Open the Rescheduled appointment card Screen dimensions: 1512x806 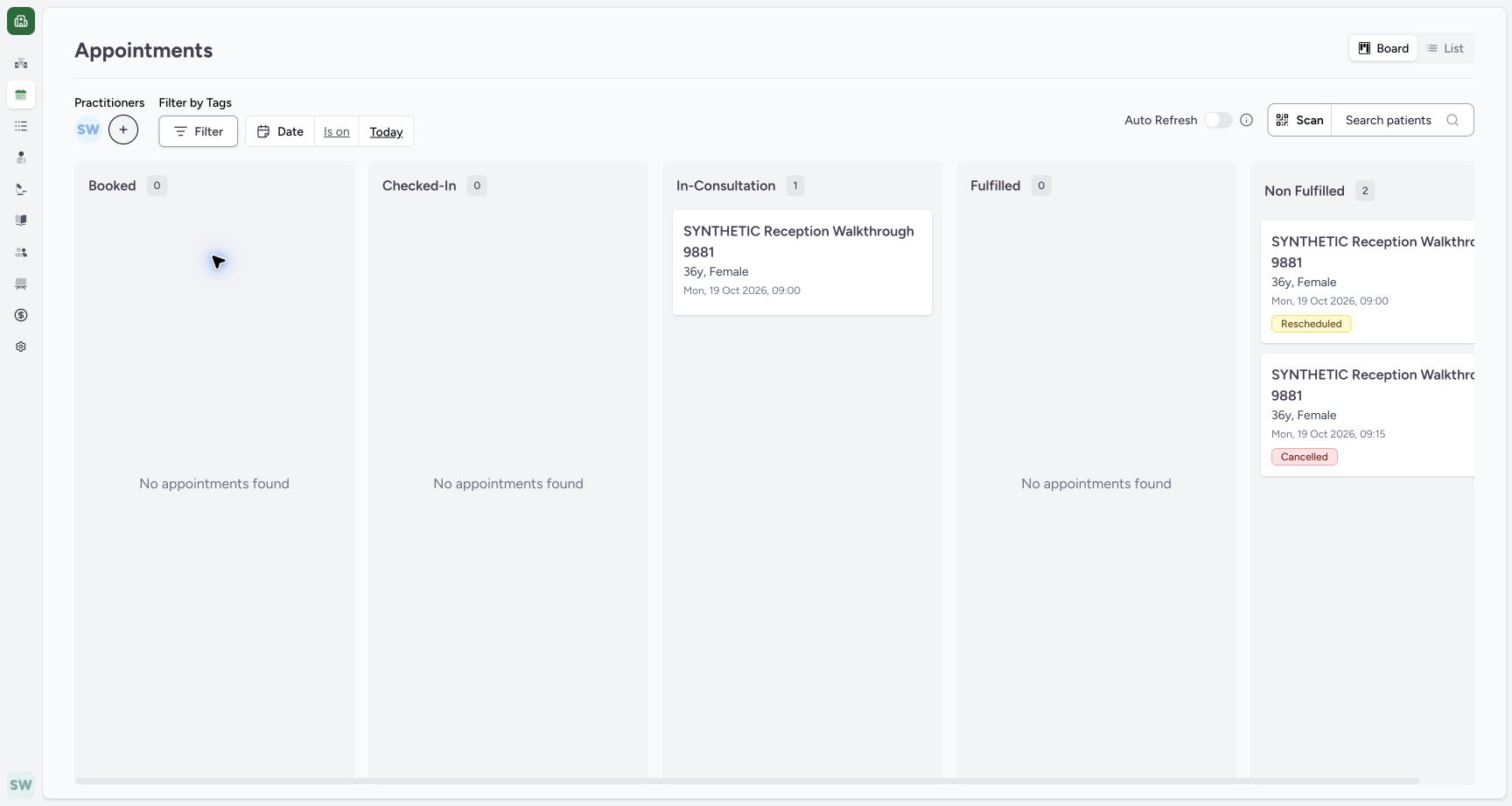(1368, 282)
